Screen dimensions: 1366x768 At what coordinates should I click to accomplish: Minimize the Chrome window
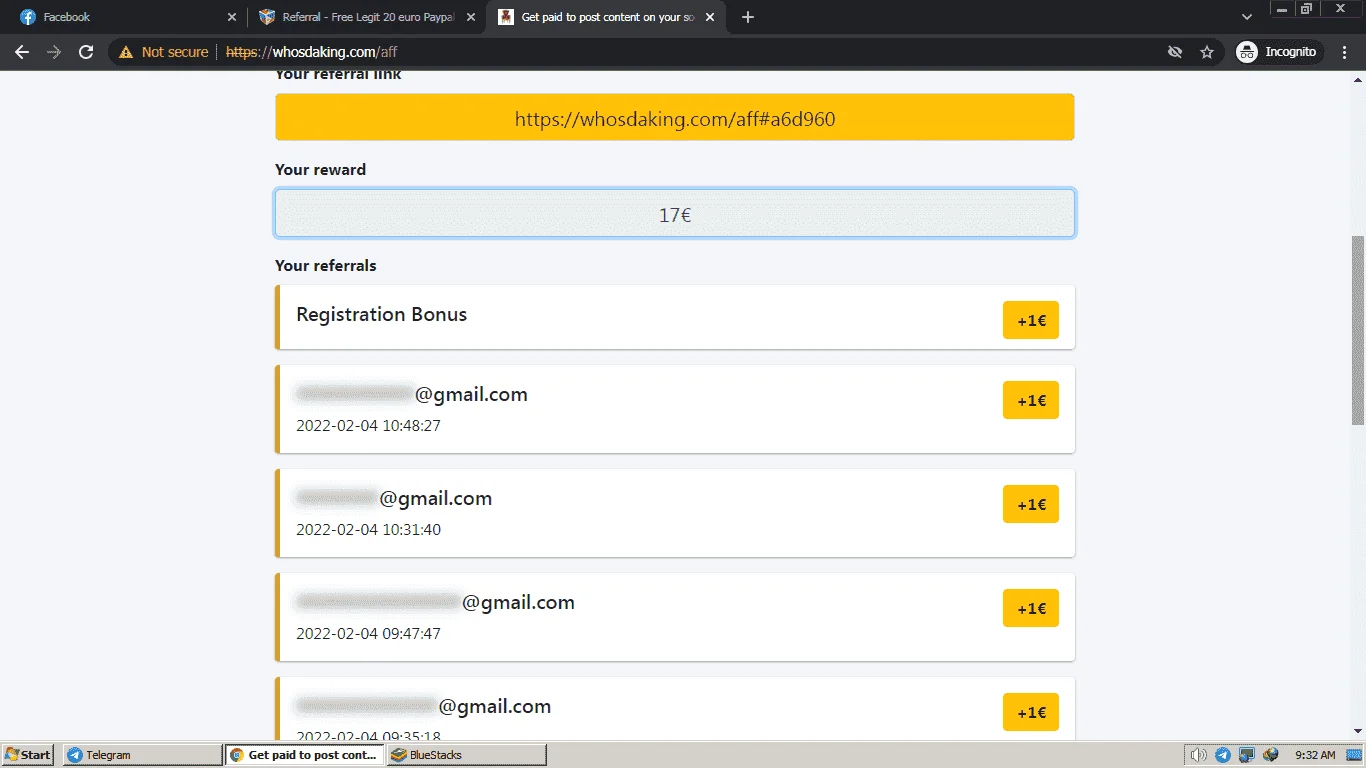(1281, 9)
